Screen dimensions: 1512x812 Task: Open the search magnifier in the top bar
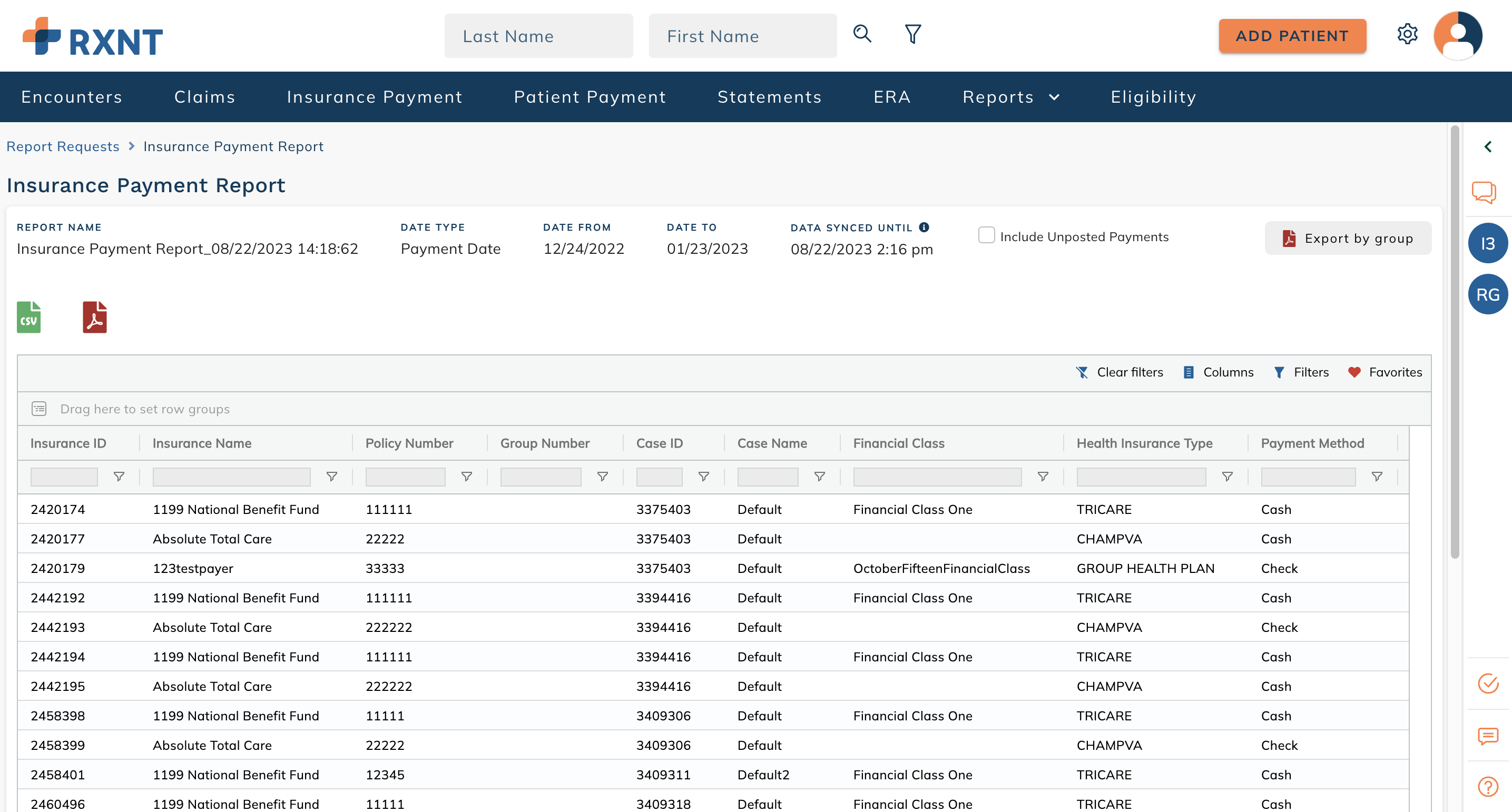[862, 35]
